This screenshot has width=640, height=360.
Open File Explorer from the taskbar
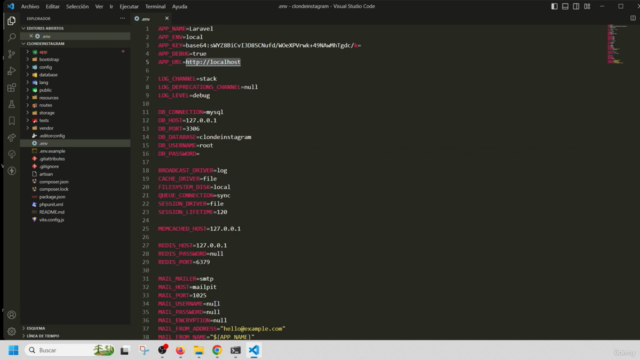(x=199, y=350)
